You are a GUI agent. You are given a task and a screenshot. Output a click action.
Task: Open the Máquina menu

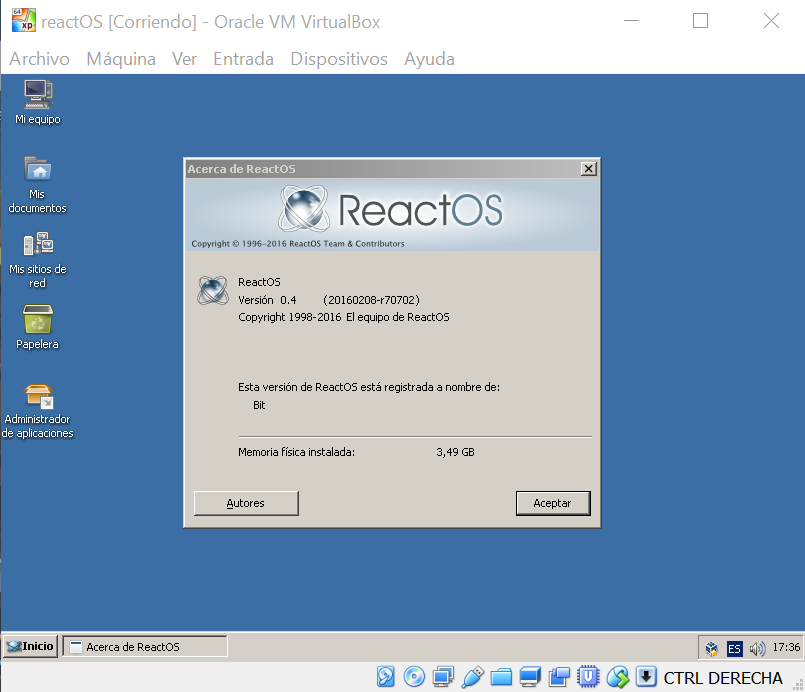click(121, 59)
